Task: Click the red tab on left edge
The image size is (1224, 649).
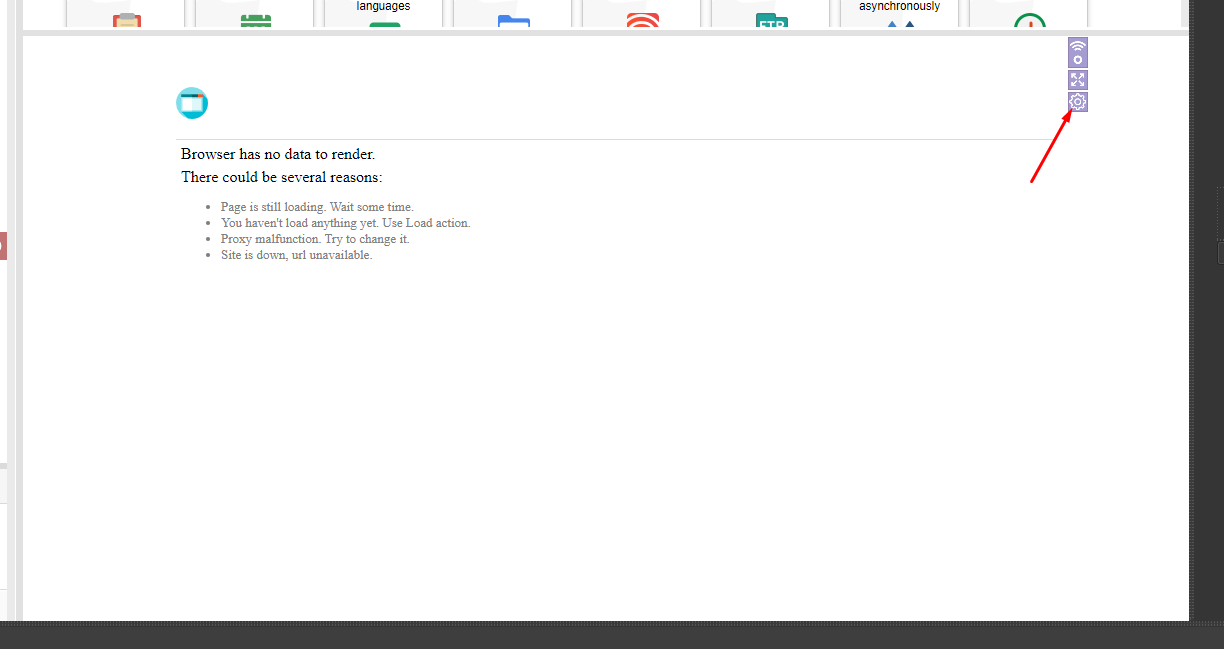Action: (3, 245)
